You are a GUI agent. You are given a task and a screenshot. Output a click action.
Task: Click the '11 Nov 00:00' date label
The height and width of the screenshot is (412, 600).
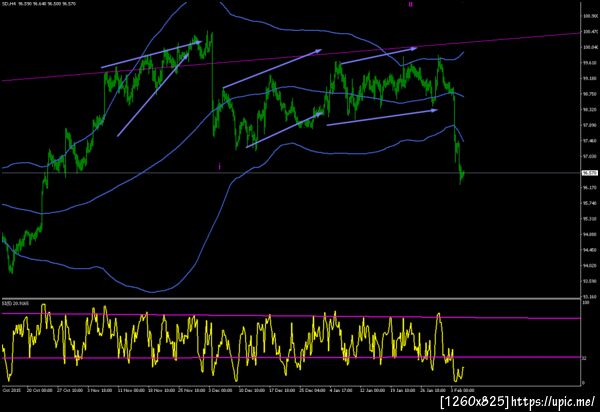click(131, 391)
